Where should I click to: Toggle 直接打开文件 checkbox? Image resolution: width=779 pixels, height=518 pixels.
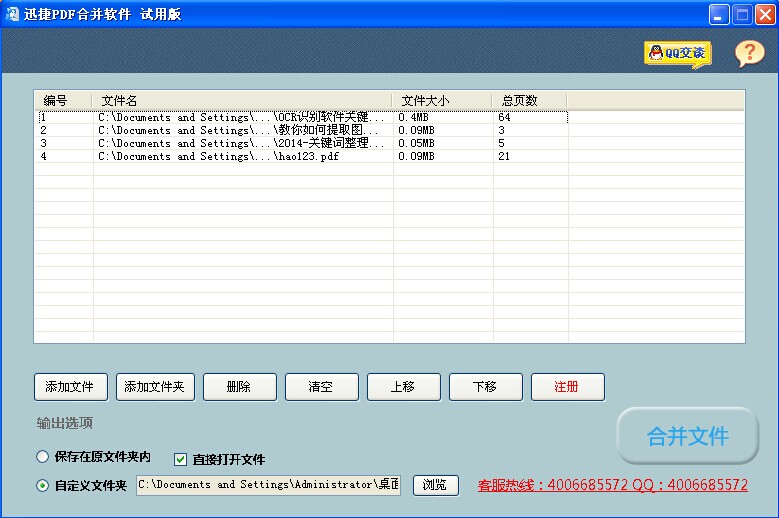(181, 459)
